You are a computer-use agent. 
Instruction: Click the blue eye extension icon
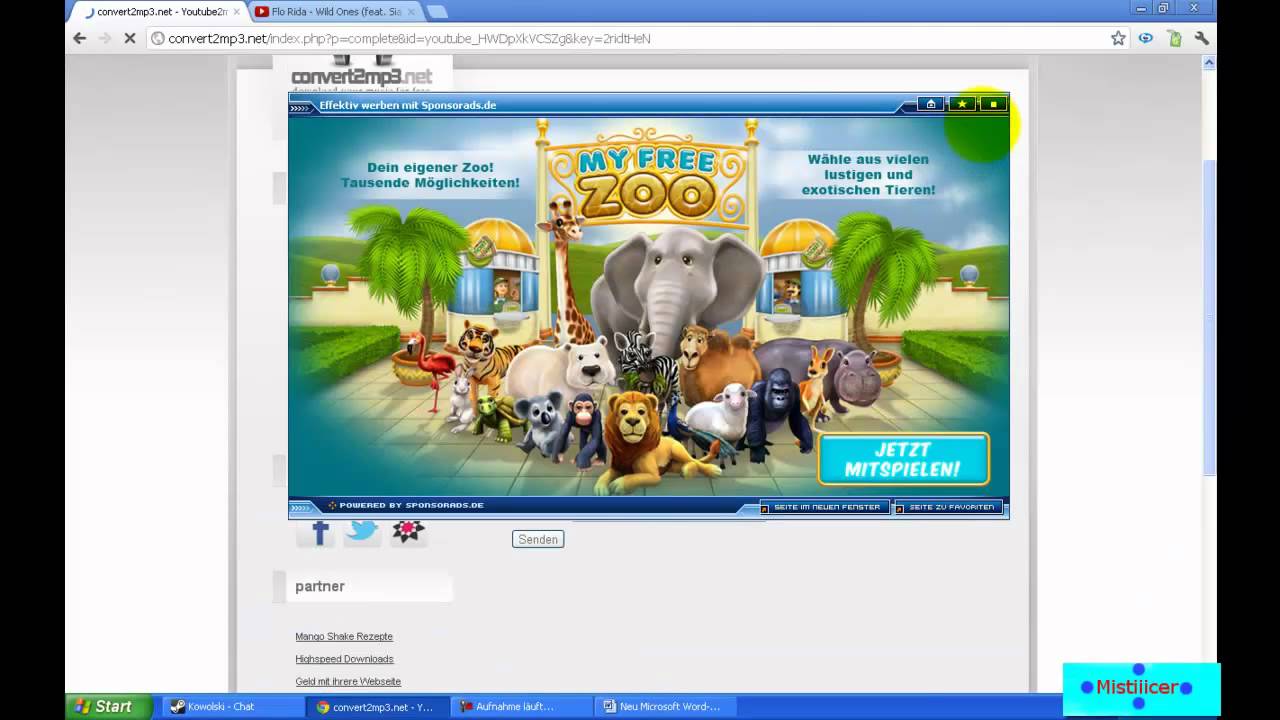[x=1146, y=38]
